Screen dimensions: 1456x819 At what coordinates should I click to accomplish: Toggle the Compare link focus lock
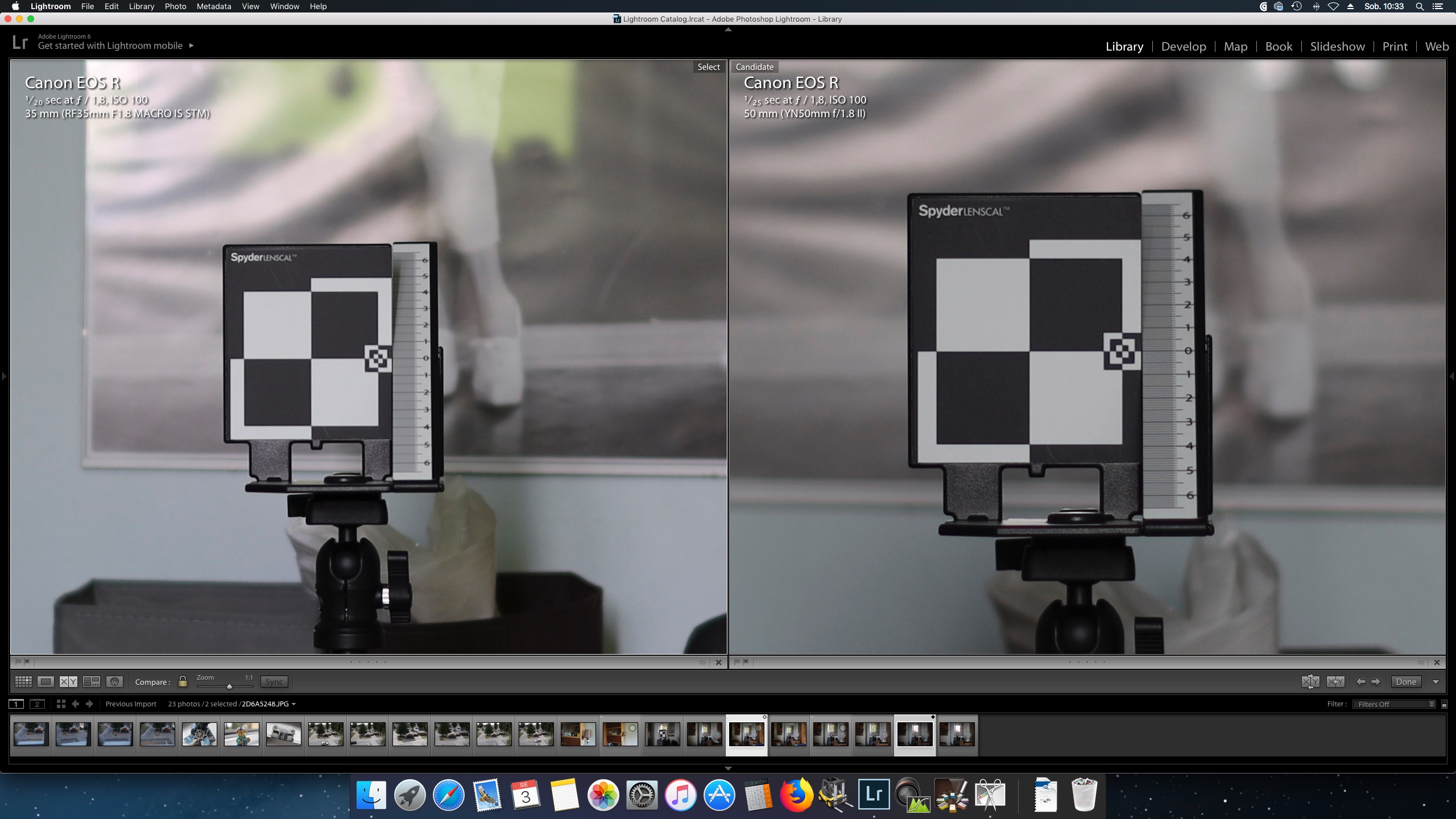click(x=183, y=681)
